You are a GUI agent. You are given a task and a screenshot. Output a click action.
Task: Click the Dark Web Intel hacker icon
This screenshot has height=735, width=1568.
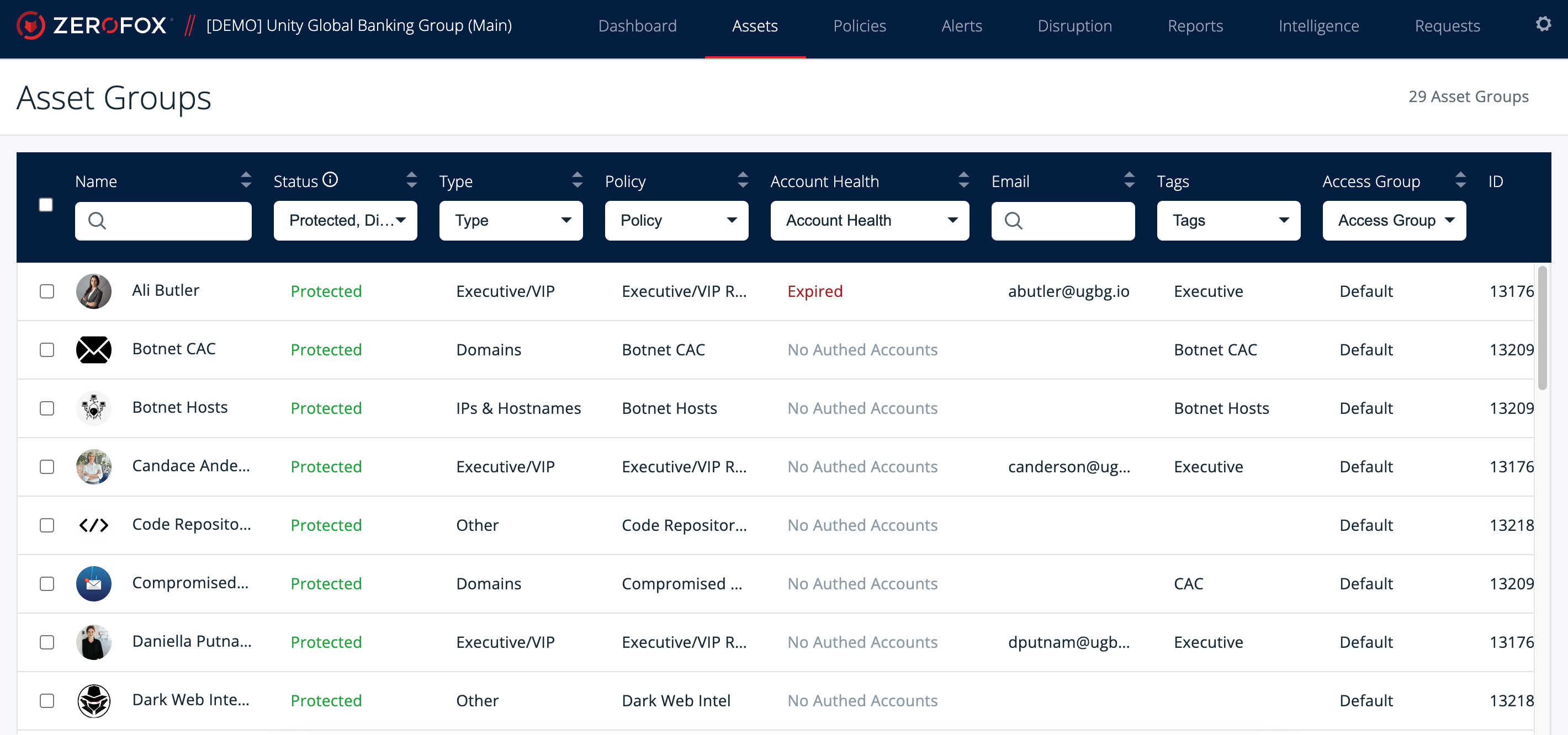point(93,700)
